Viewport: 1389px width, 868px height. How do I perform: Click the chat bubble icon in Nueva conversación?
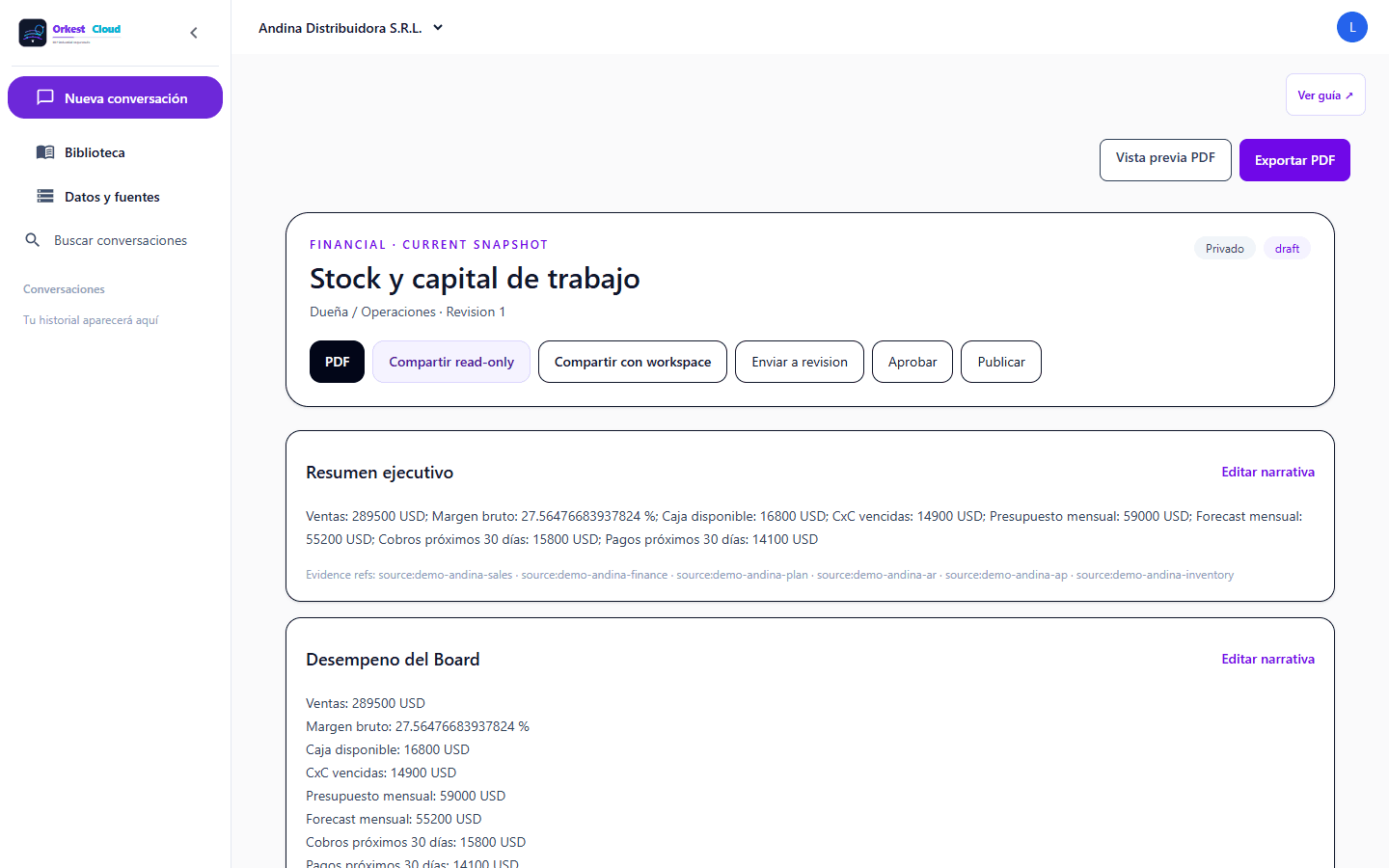pyautogui.click(x=45, y=97)
